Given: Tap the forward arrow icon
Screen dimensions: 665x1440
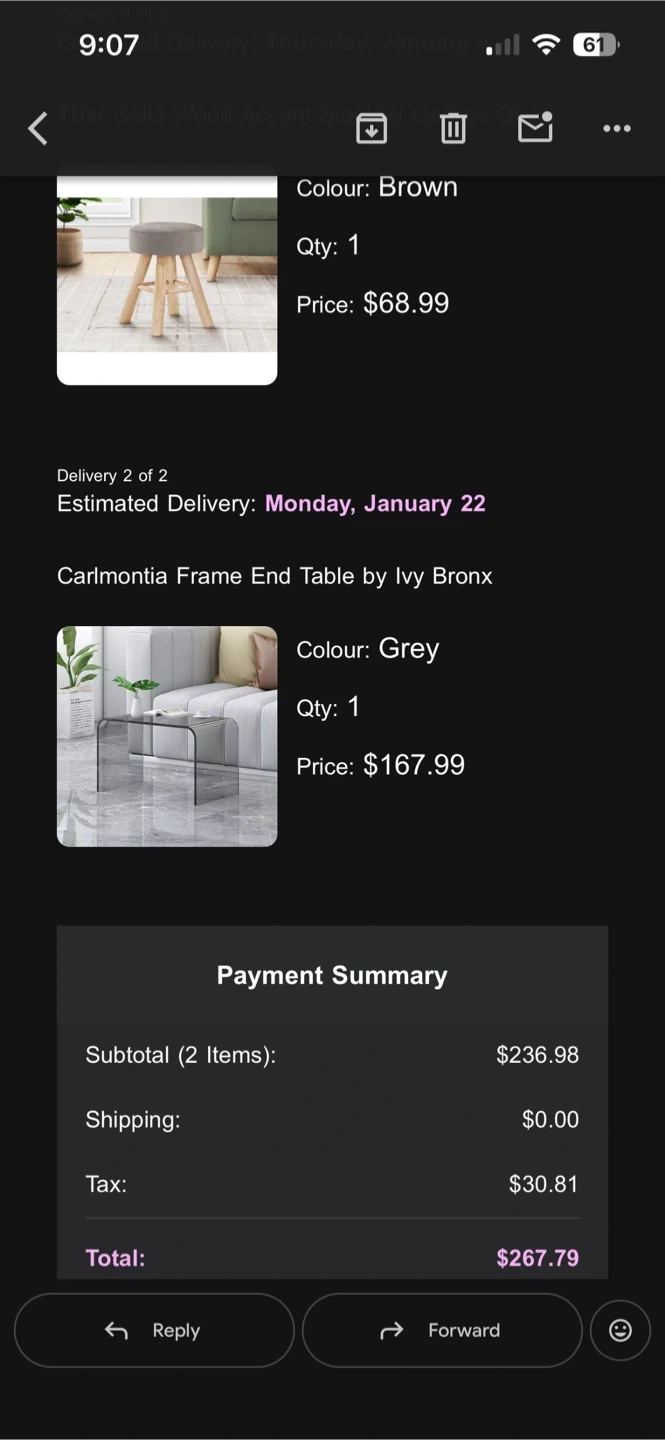Looking at the screenshot, I should point(392,1330).
